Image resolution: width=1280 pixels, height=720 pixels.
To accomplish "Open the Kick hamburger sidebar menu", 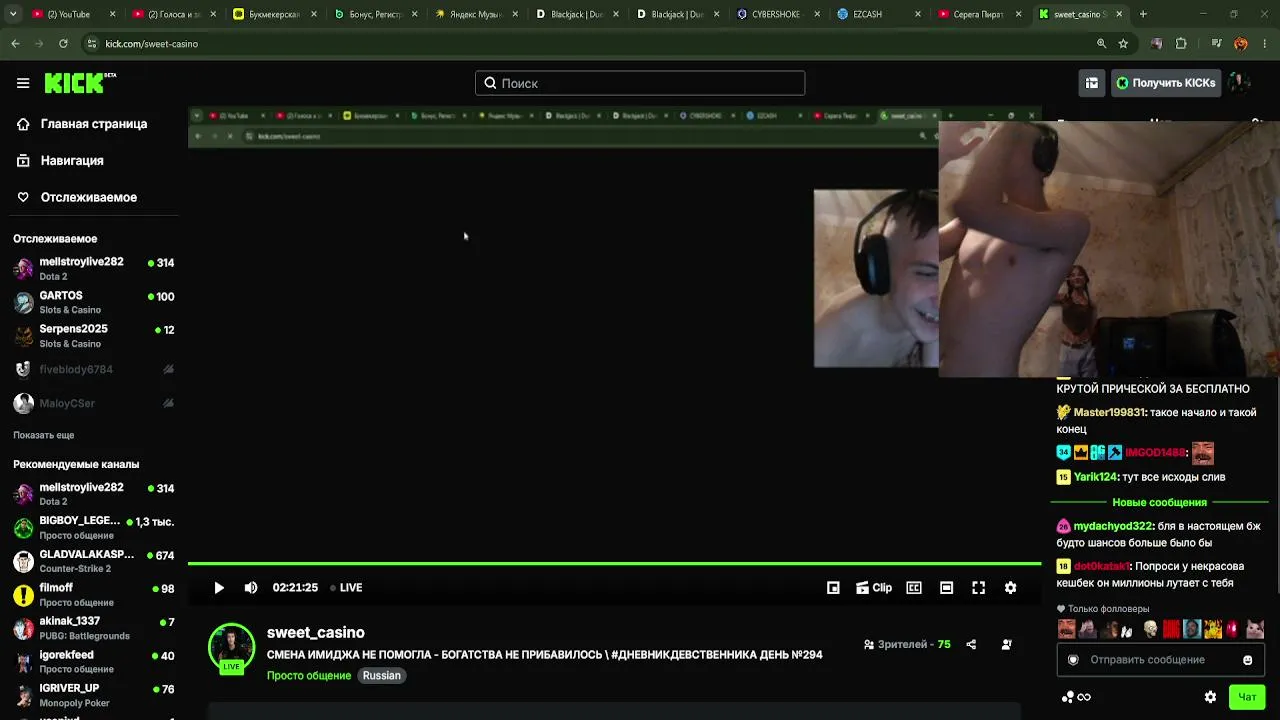I will click(23, 83).
